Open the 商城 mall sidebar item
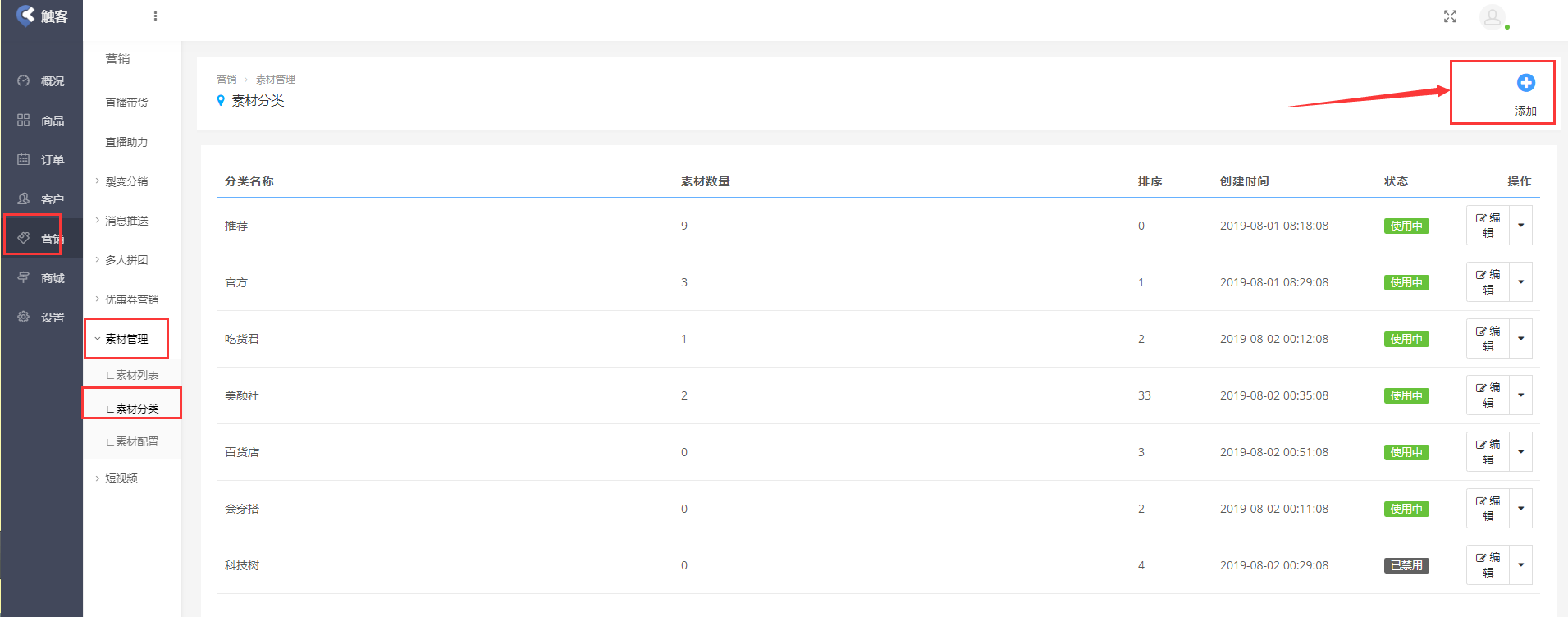This screenshot has width=1568, height=617. pyautogui.click(x=41, y=278)
